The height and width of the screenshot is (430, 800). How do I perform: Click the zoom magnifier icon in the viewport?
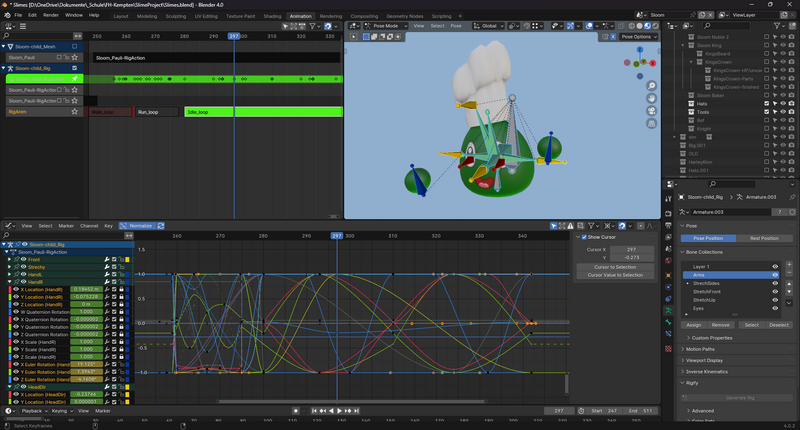tap(652, 86)
